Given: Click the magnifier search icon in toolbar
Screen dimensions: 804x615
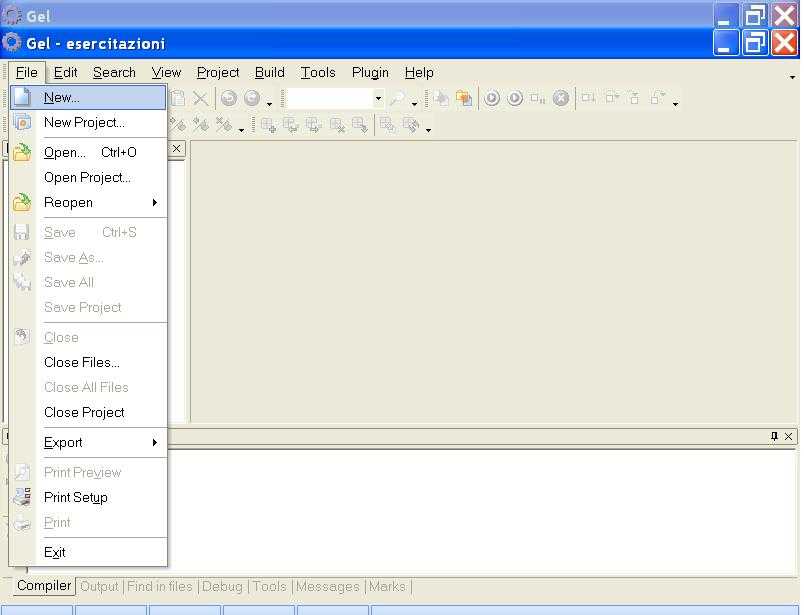Looking at the screenshot, I should point(397,98).
